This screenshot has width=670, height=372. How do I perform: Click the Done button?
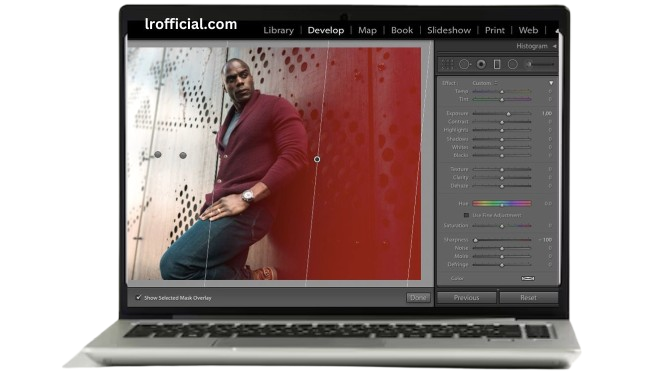point(418,298)
